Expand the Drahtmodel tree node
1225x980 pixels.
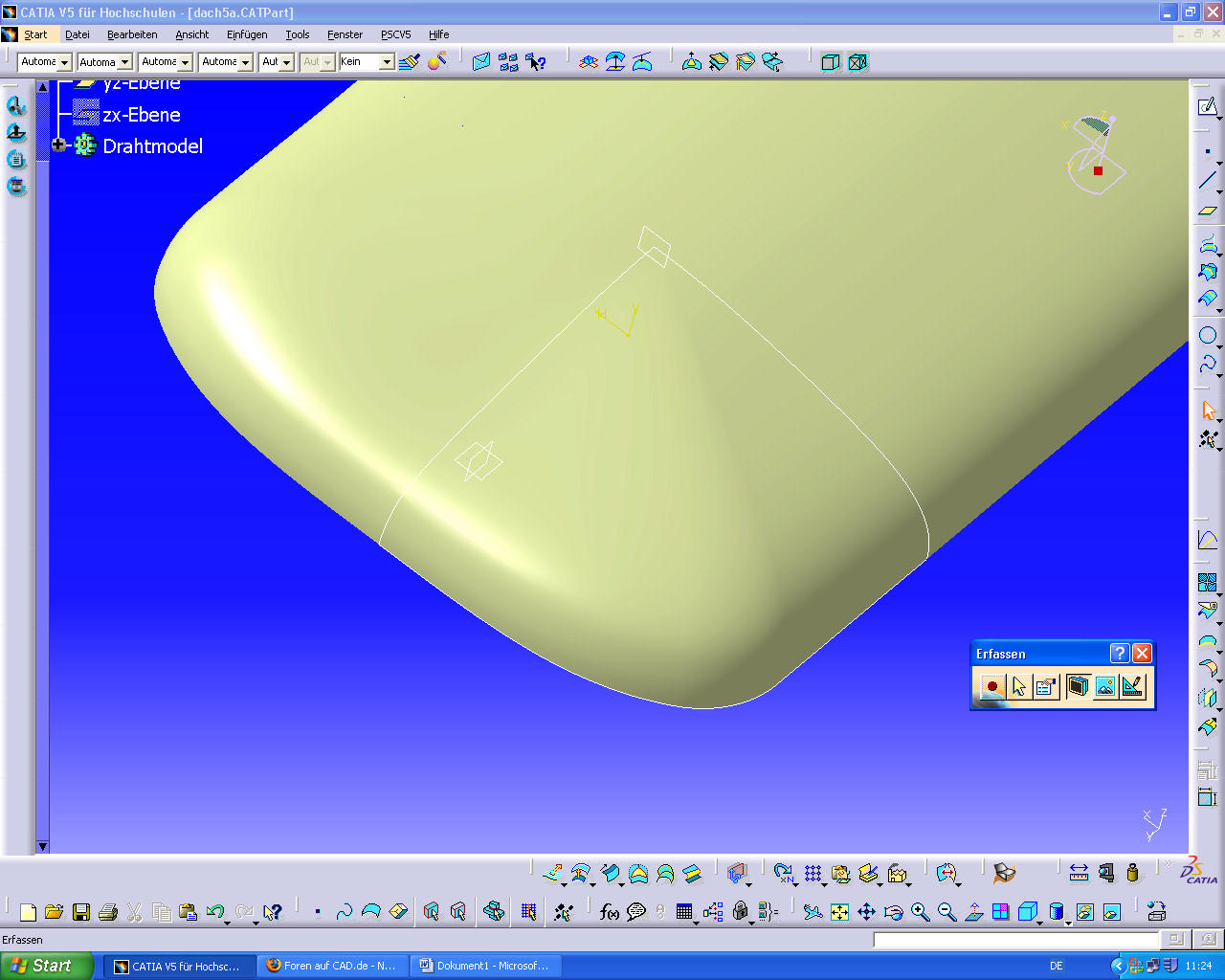tap(59, 145)
